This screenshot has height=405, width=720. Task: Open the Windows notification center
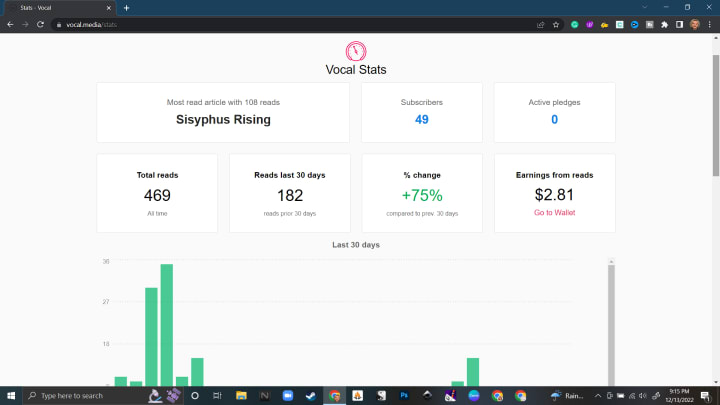click(x=706, y=395)
